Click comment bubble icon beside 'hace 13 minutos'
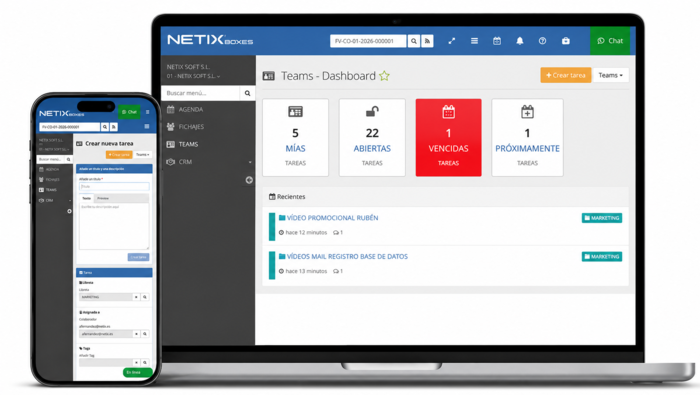This screenshot has width=700, height=395. [x=336, y=271]
